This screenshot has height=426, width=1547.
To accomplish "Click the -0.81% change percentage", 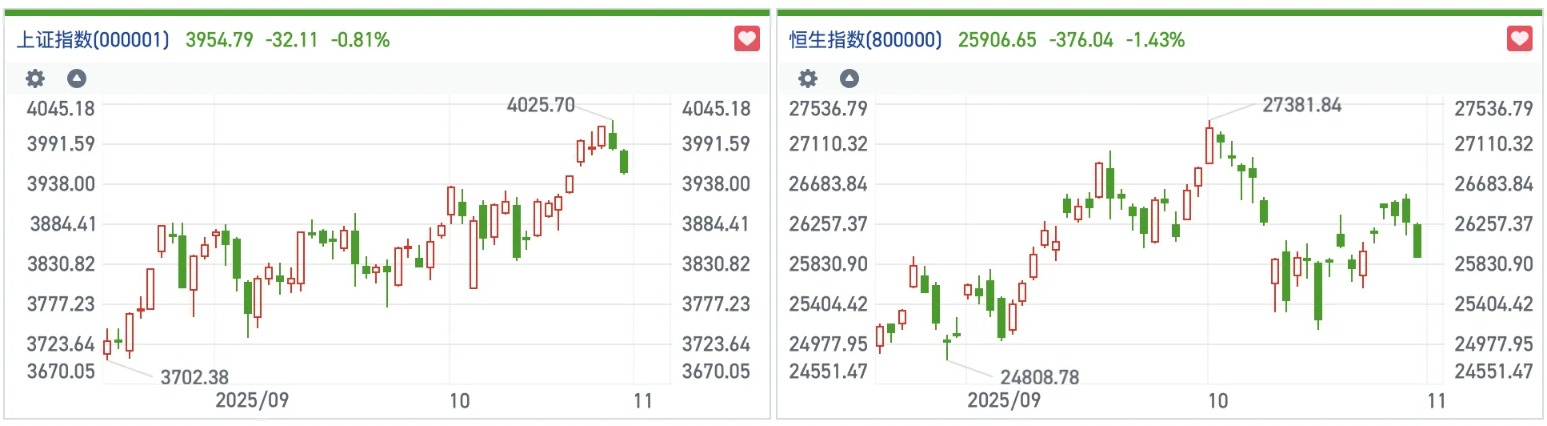I will [362, 40].
